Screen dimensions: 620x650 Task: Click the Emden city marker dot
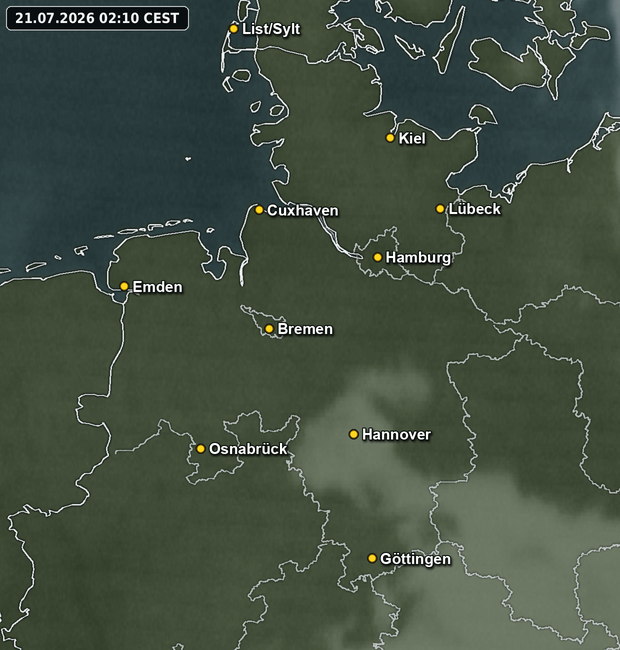click(x=124, y=286)
